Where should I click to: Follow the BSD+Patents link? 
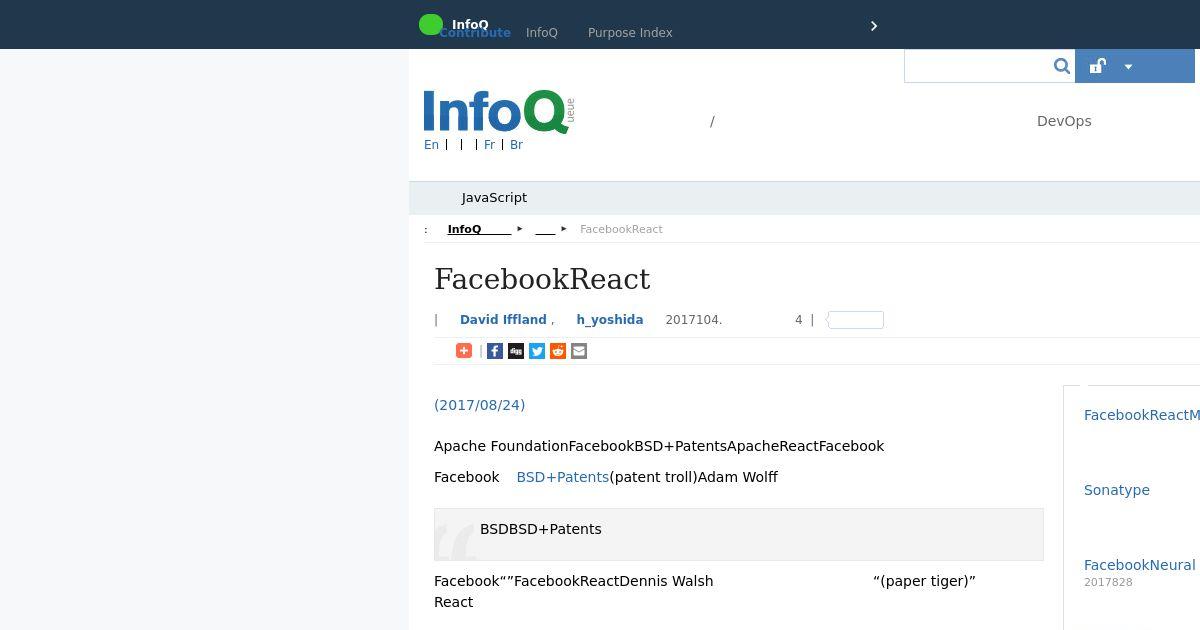[x=563, y=477]
